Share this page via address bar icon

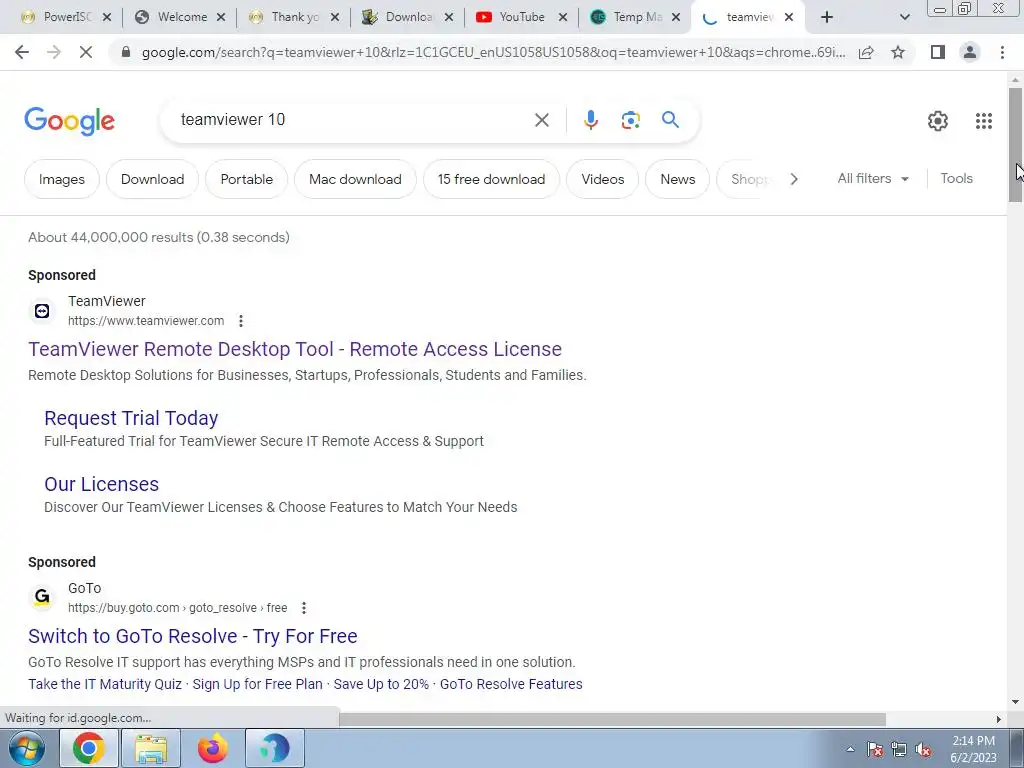tap(866, 52)
